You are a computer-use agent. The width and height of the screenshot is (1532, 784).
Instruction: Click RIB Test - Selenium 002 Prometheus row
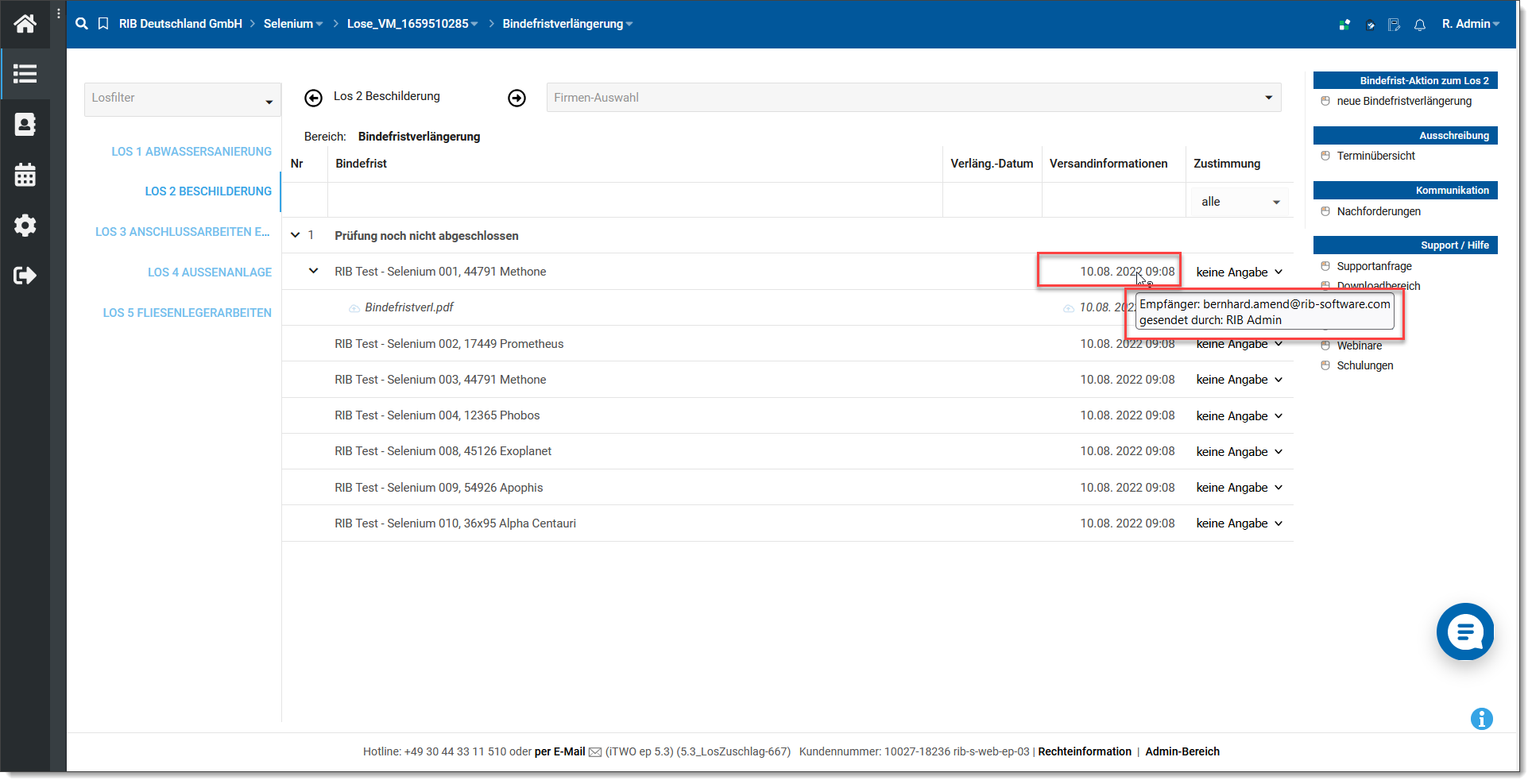pos(787,344)
